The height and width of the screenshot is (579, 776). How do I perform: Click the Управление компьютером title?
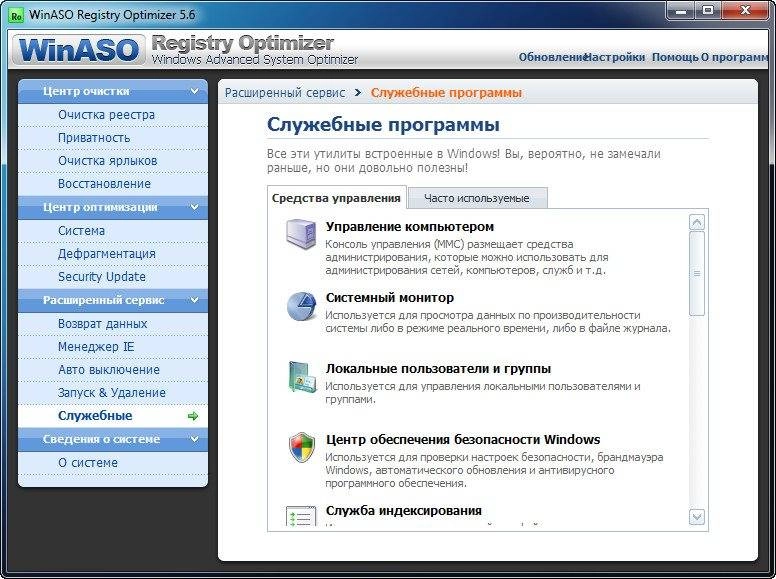pyautogui.click(x=410, y=227)
